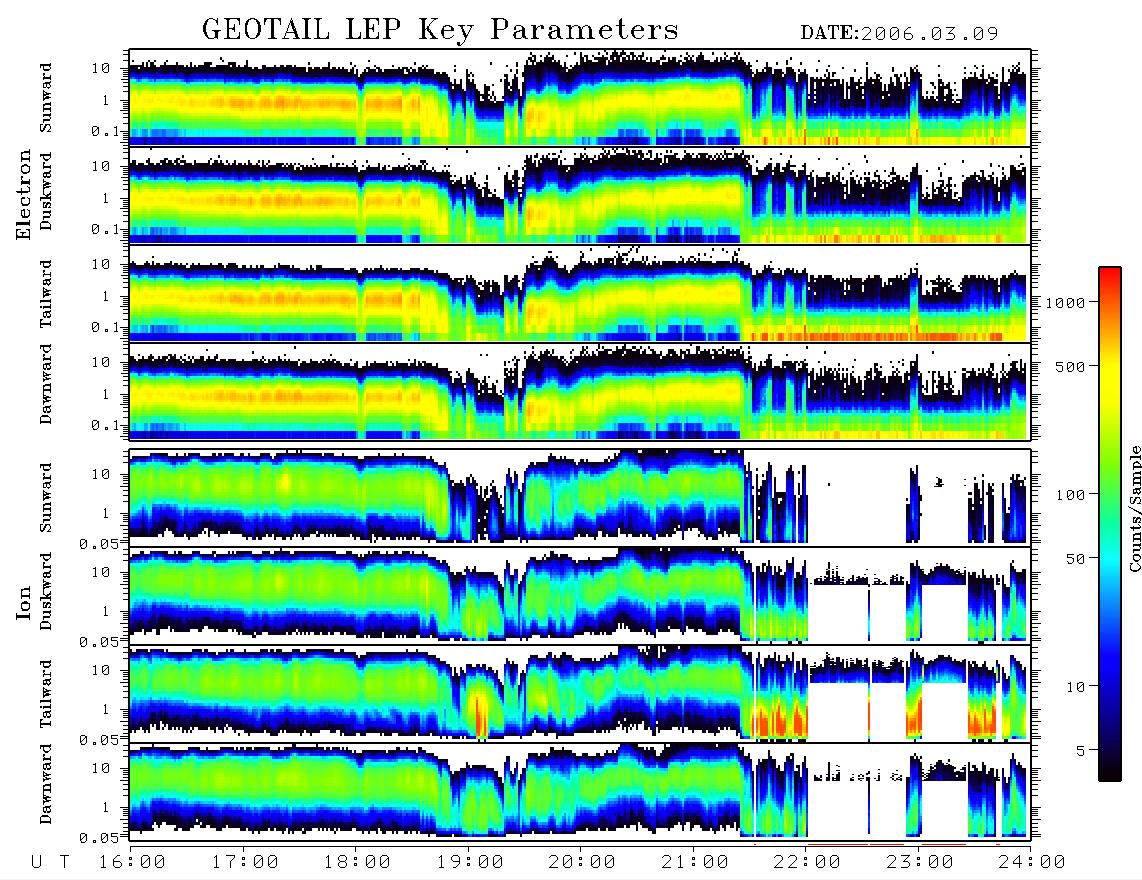This screenshot has height=880, width=1142.
Task: Click the green middle of the color bar
Action: coord(1109,466)
